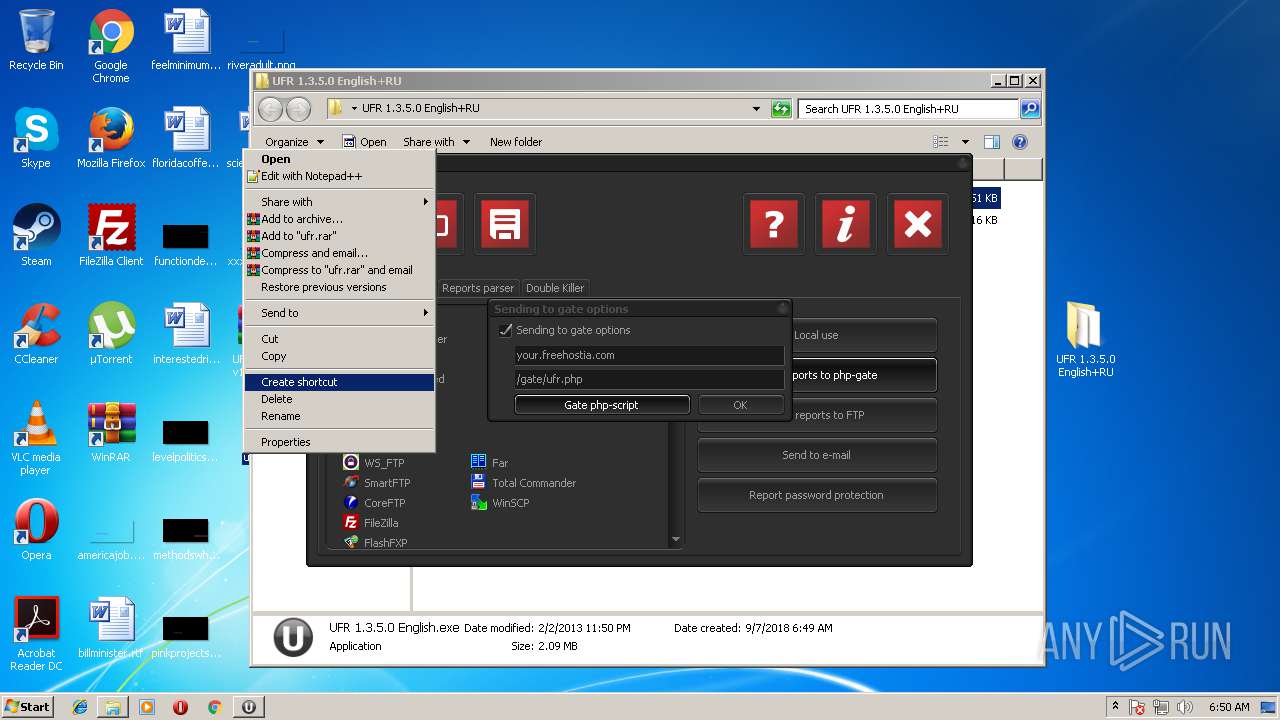
Task: Open FileZilla Client desktop shortcut
Action: [x=111, y=236]
